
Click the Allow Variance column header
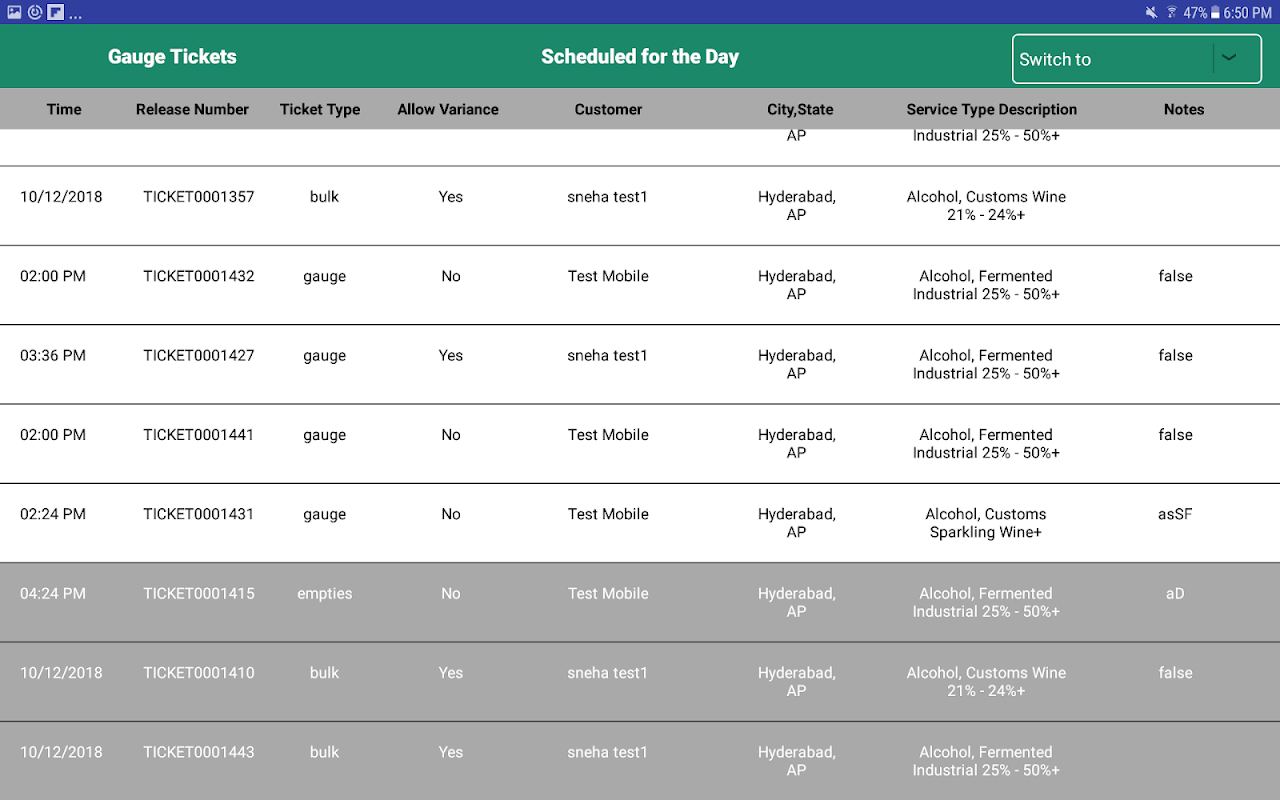point(448,109)
